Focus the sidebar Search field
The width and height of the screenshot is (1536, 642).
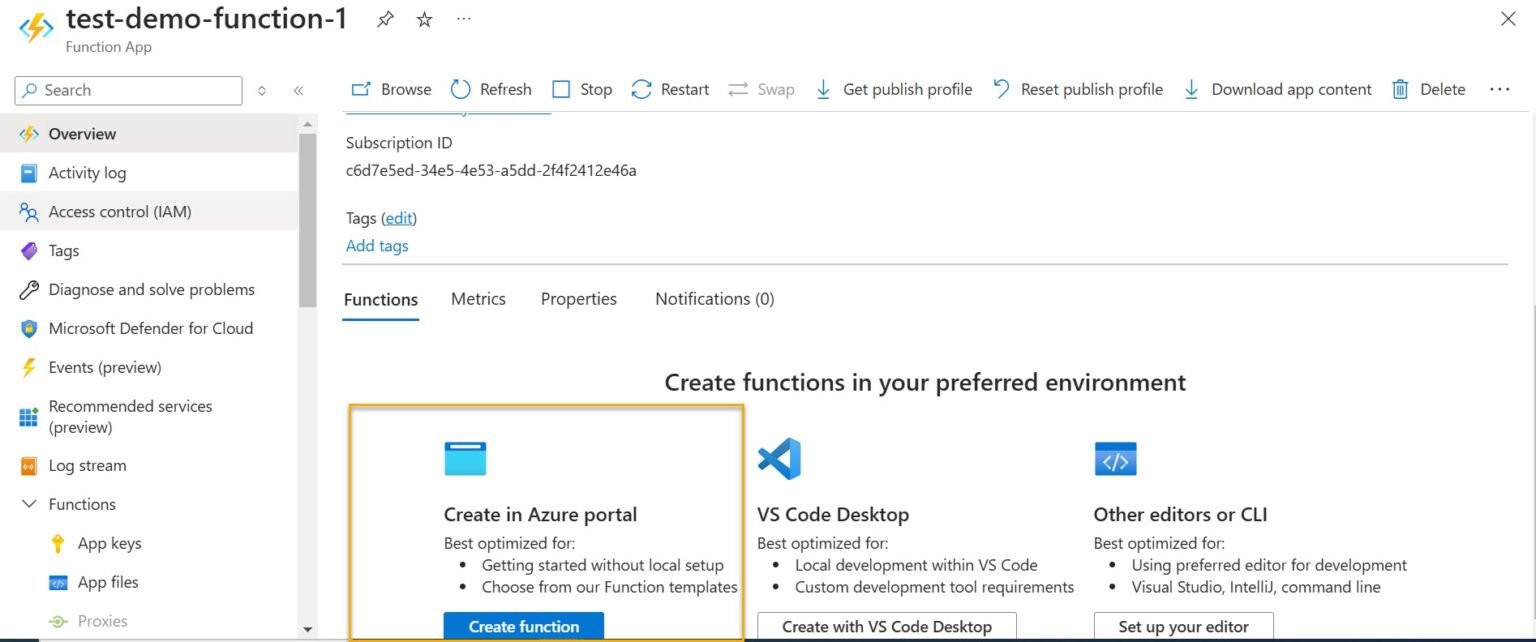click(128, 90)
